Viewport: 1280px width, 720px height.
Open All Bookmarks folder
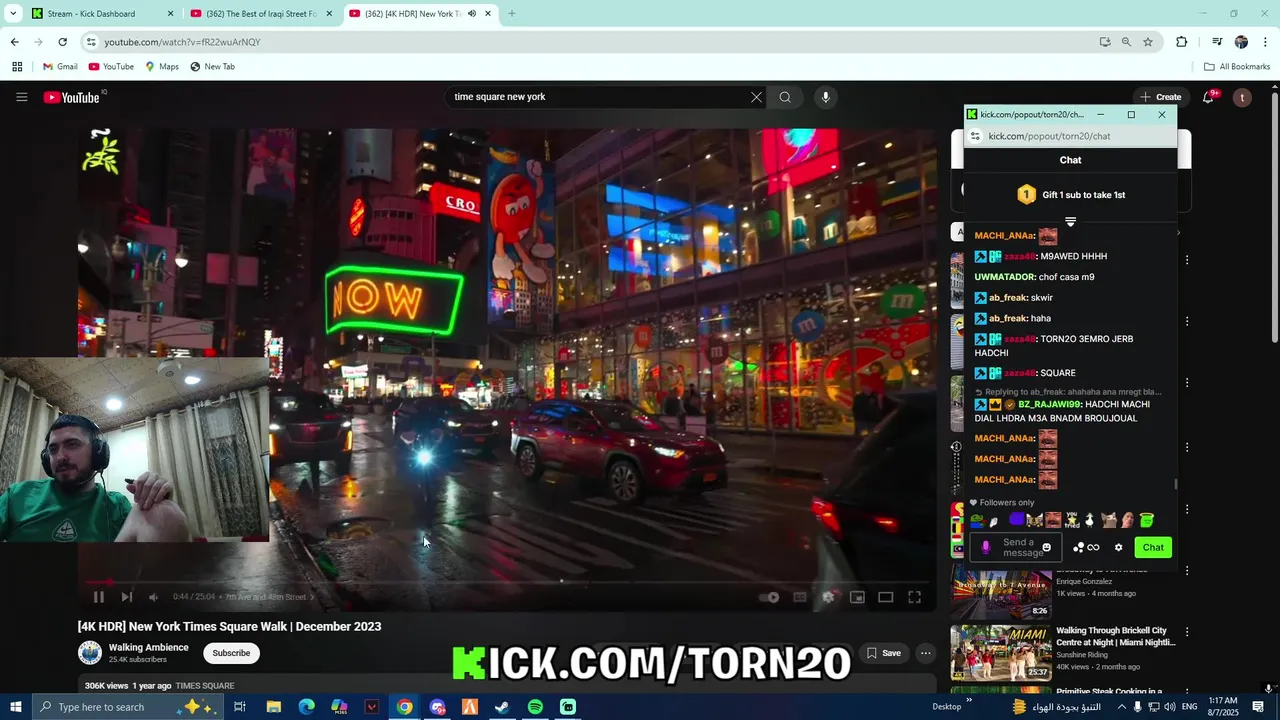coord(1238,67)
